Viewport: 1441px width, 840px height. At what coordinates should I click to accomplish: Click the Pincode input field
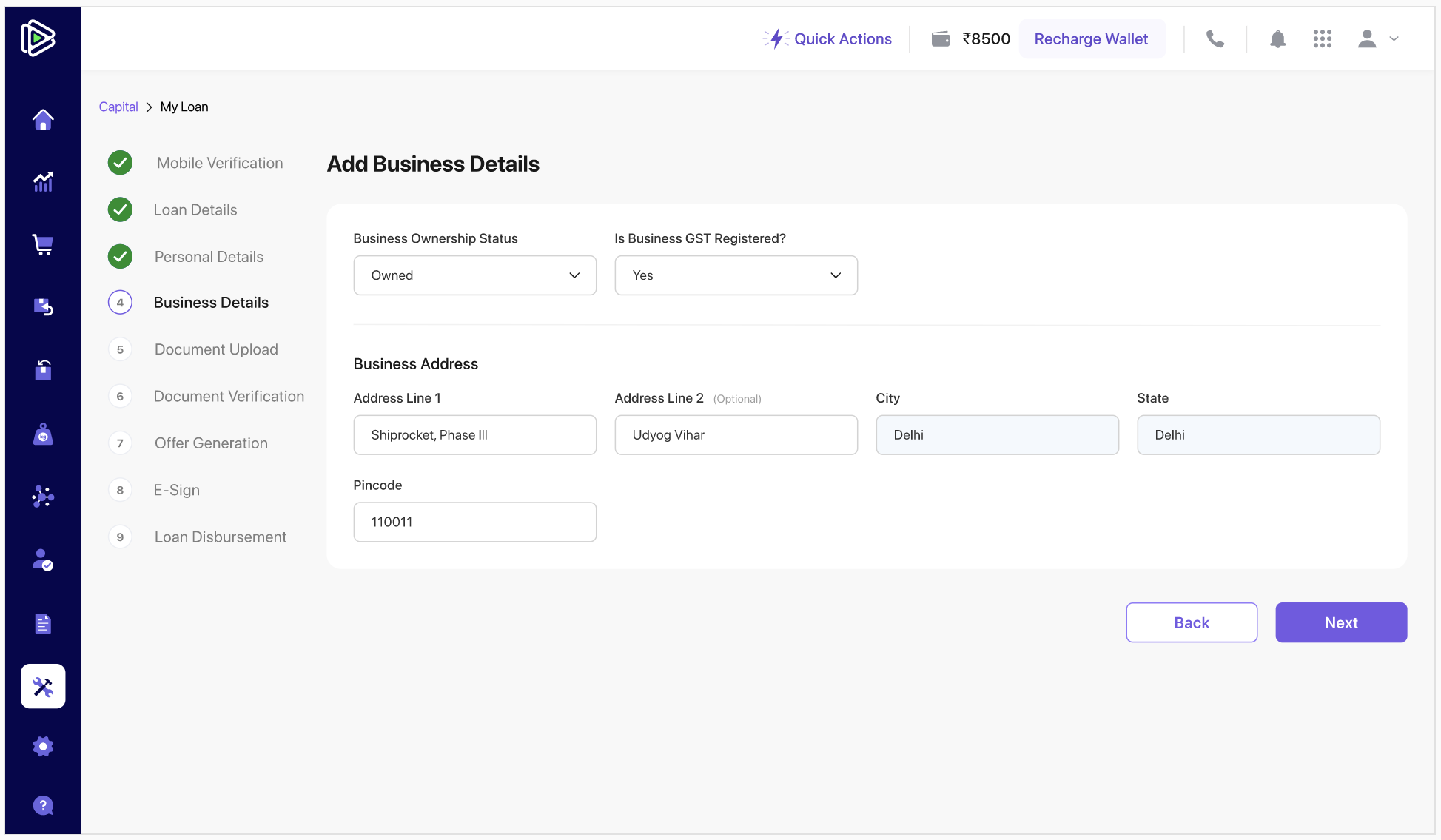tap(474, 522)
